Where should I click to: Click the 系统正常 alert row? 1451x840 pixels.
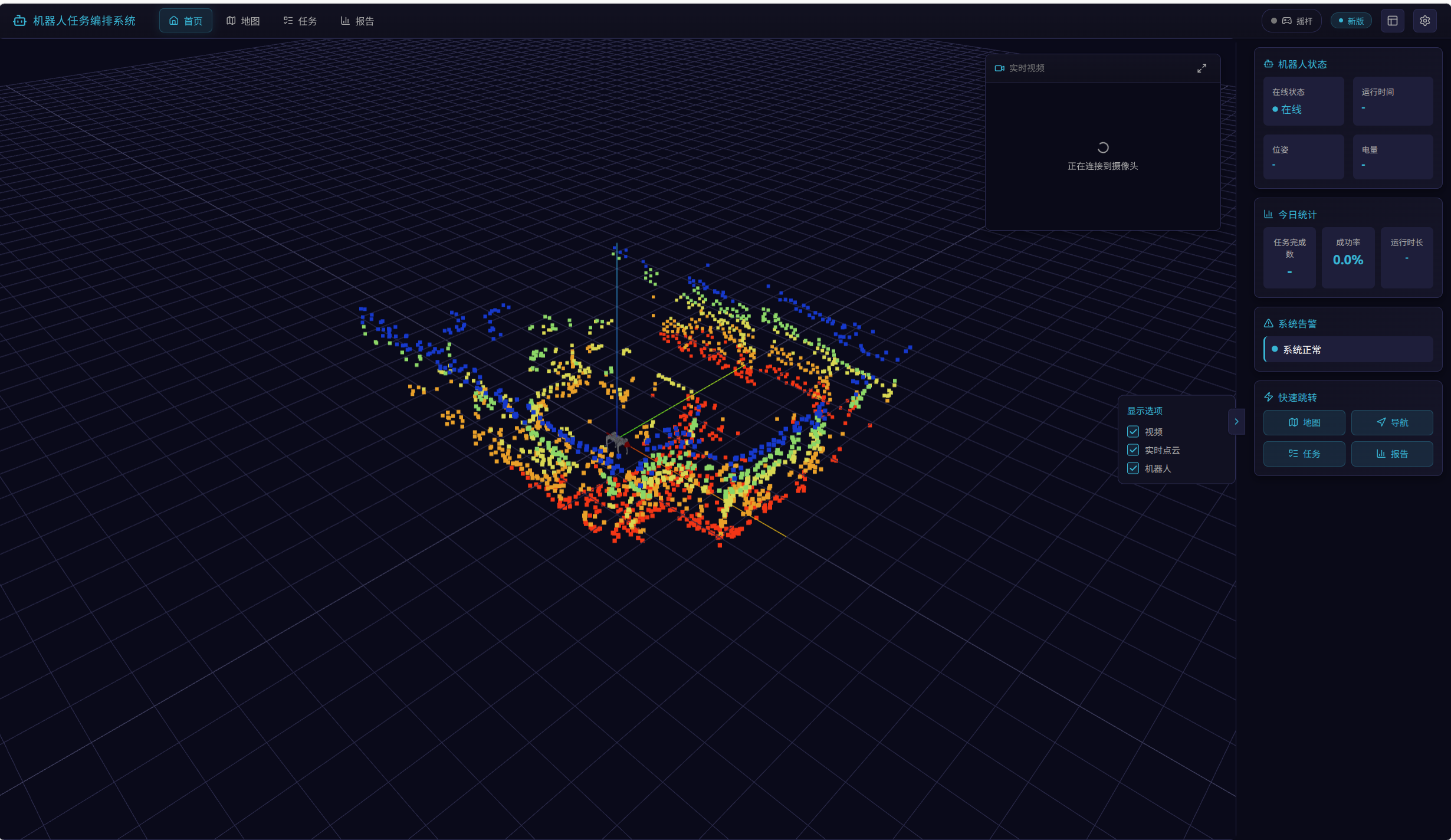click(1348, 349)
